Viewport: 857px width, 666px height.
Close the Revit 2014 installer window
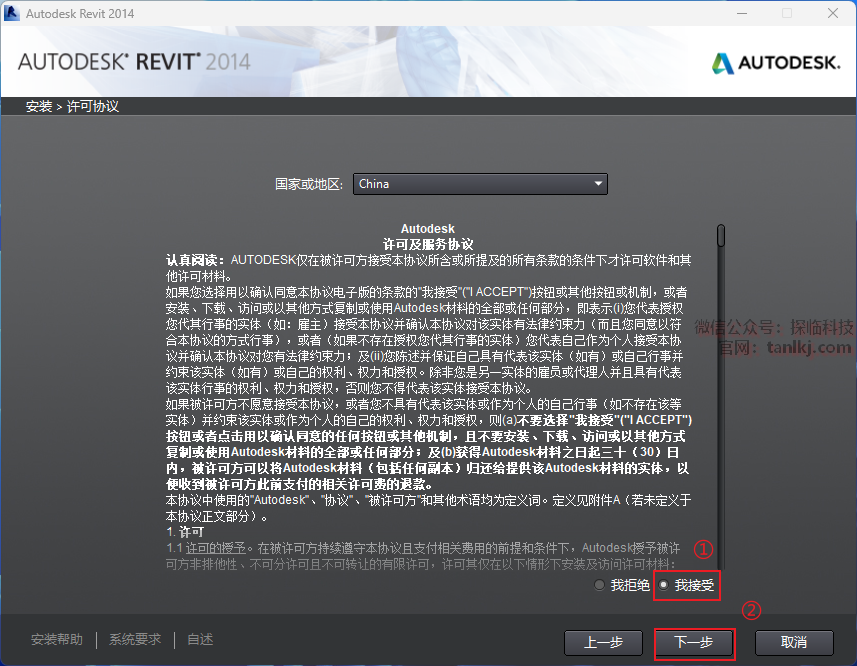(832, 13)
